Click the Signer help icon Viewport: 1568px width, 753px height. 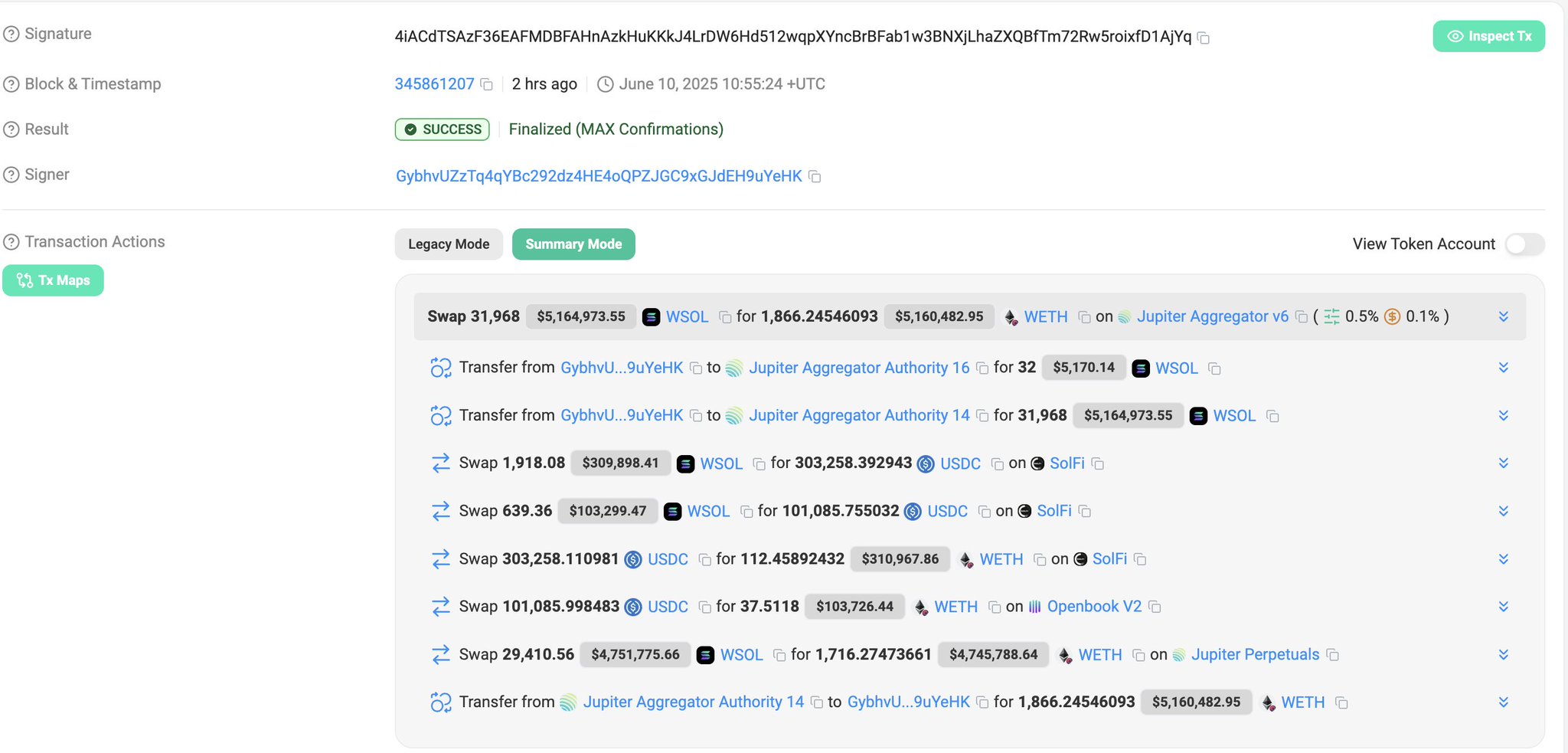11,175
